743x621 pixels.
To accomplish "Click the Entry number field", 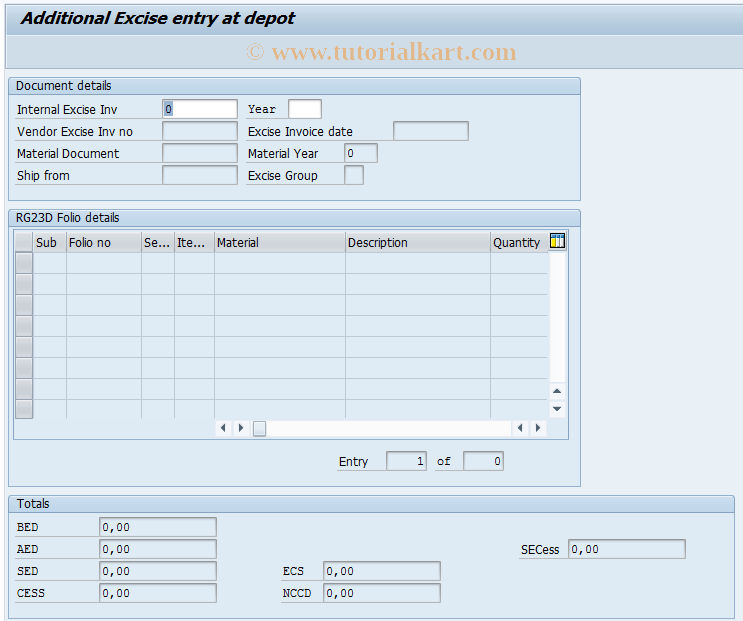I will click(x=407, y=461).
